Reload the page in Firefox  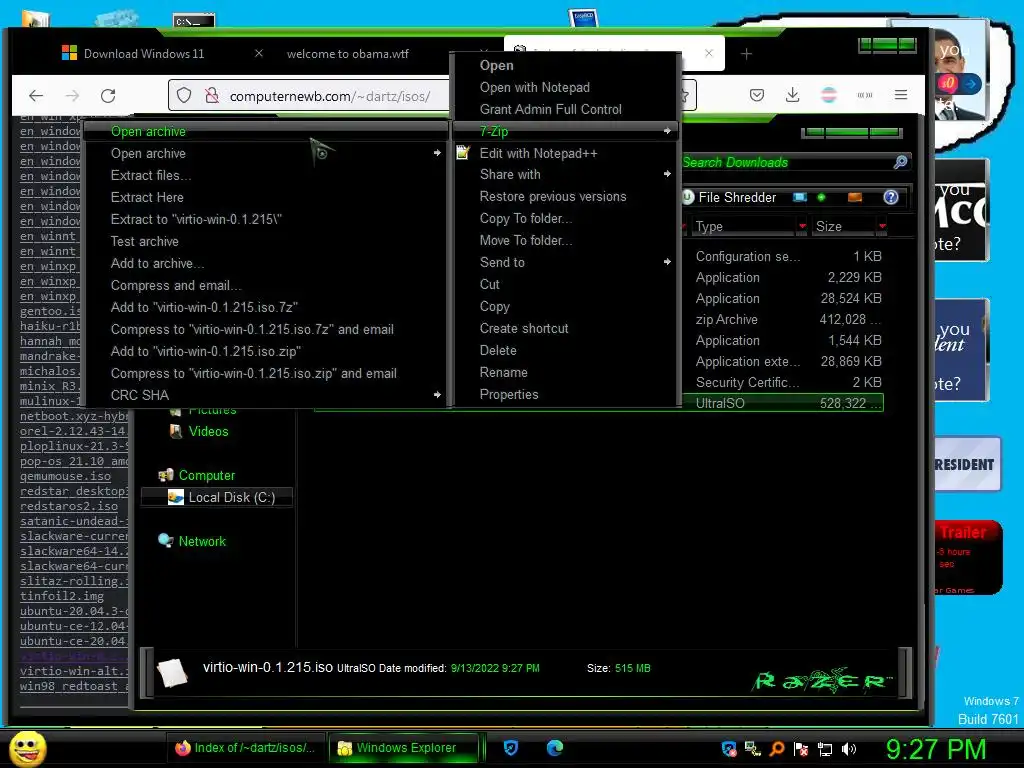click(108, 96)
